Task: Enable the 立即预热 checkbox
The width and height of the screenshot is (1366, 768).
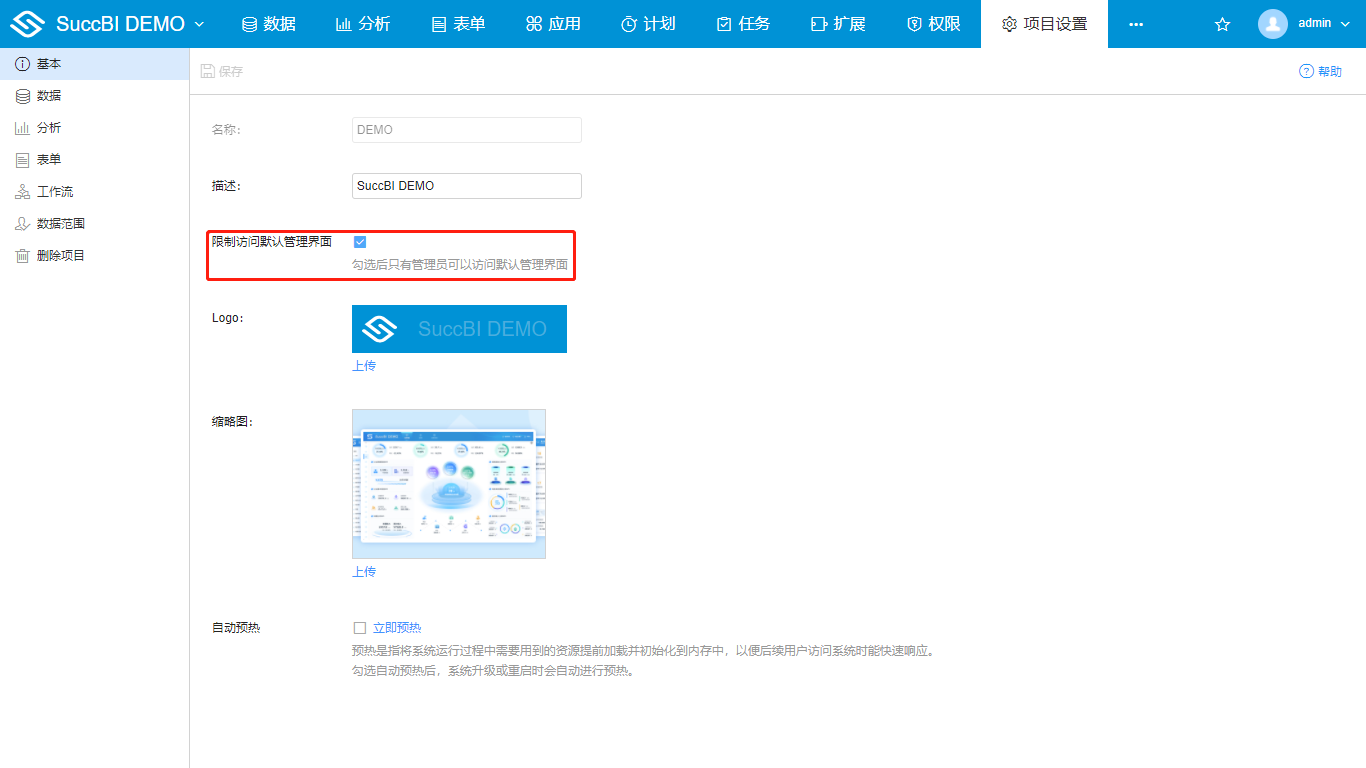Action: click(360, 627)
